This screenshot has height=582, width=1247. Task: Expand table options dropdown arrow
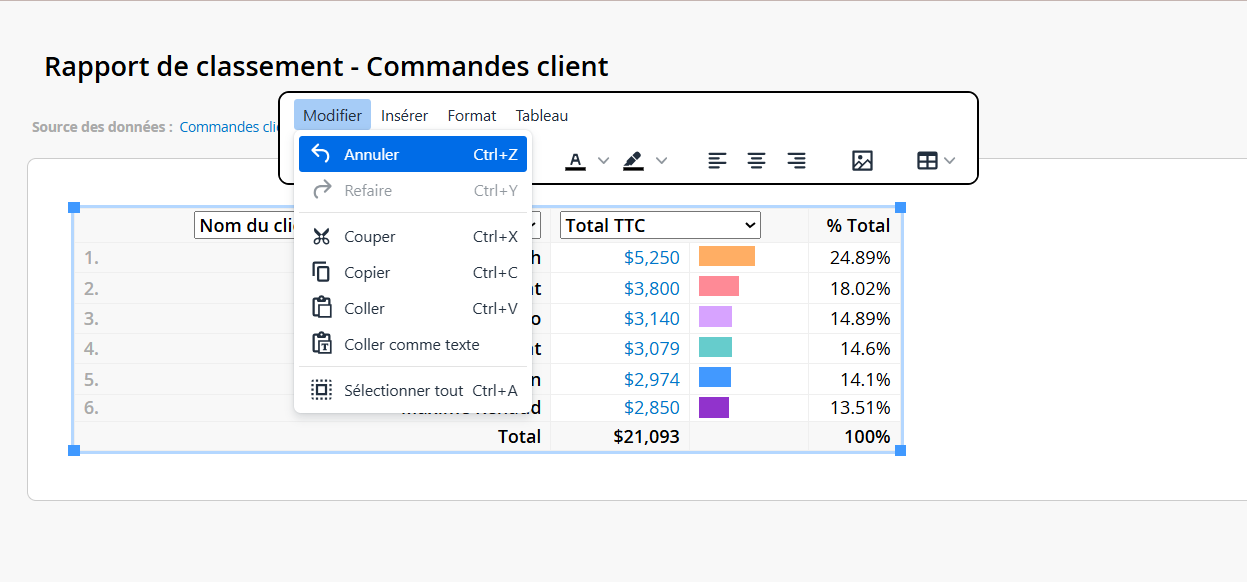pos(949,160)
